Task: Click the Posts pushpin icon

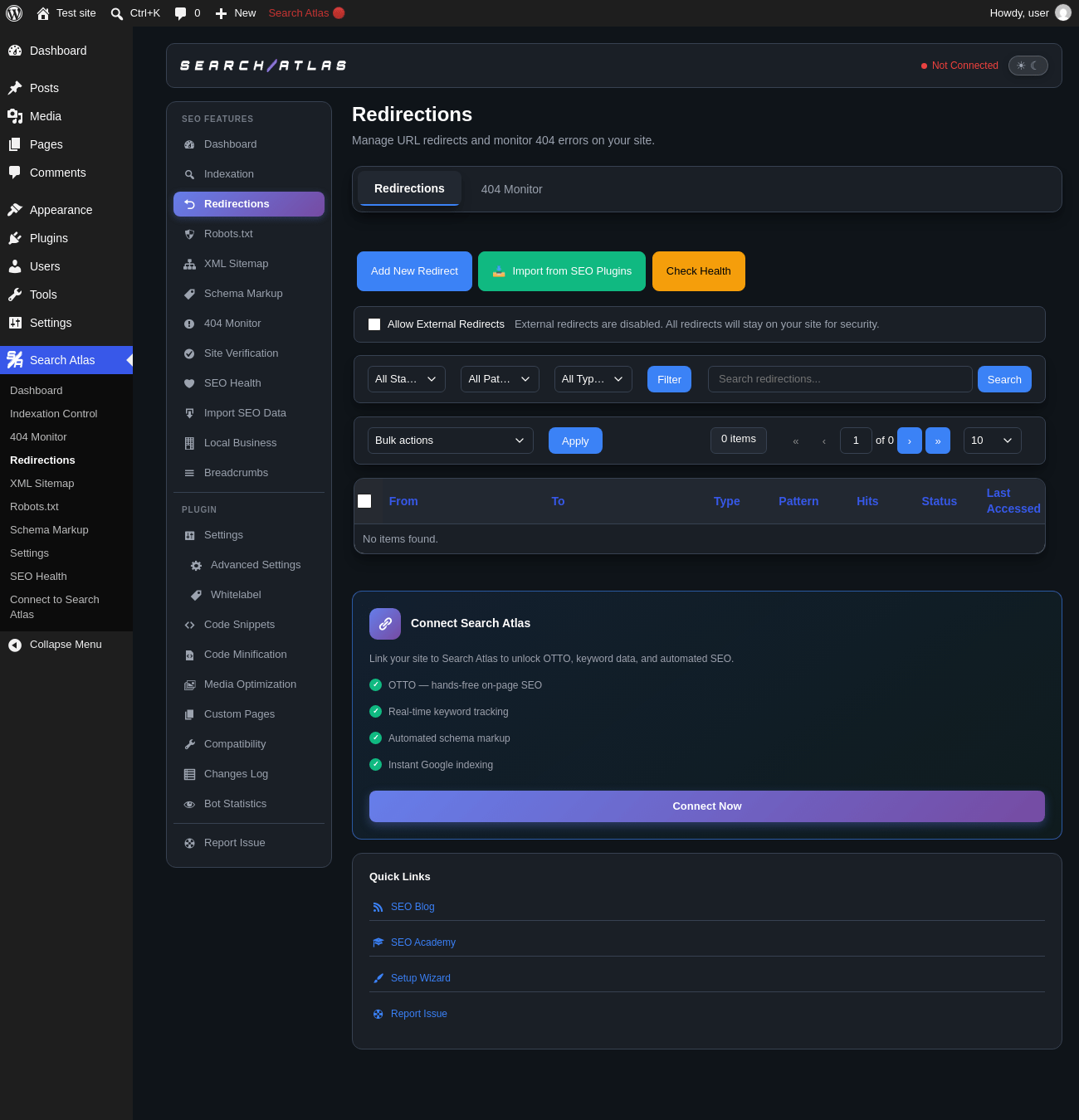Action: click(x=15, y=88)
